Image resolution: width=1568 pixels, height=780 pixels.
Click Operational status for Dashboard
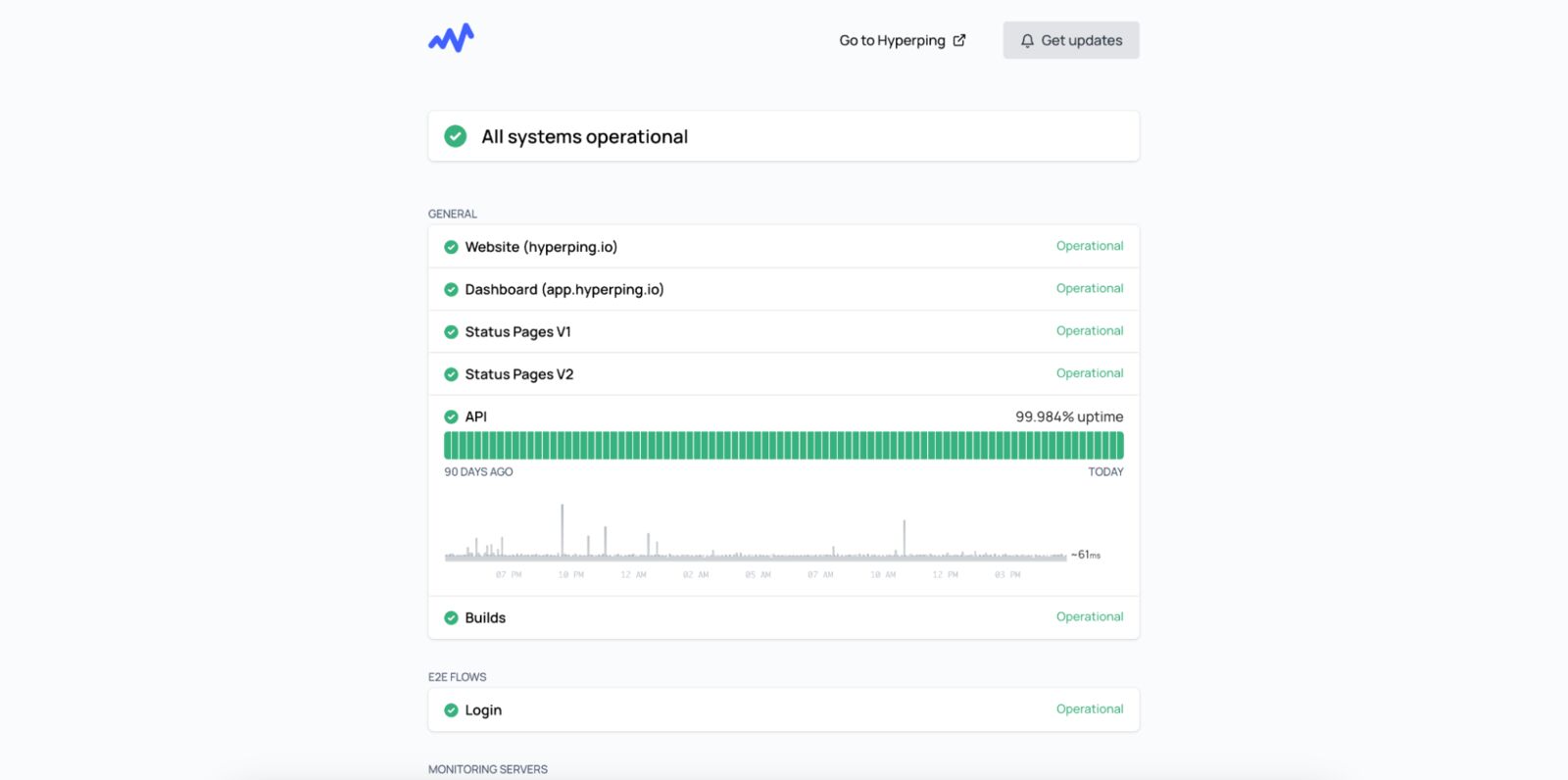point(1090,288)
